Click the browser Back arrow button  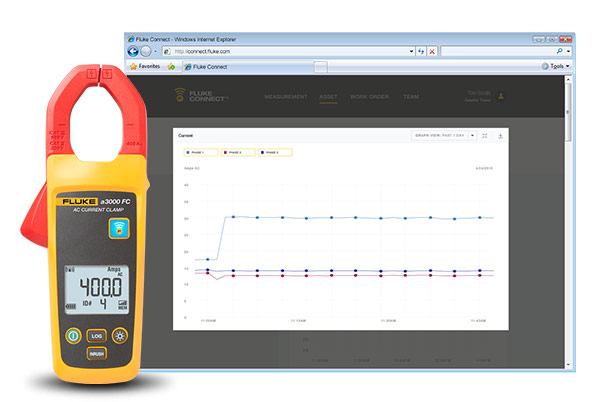tap(133, 51)
